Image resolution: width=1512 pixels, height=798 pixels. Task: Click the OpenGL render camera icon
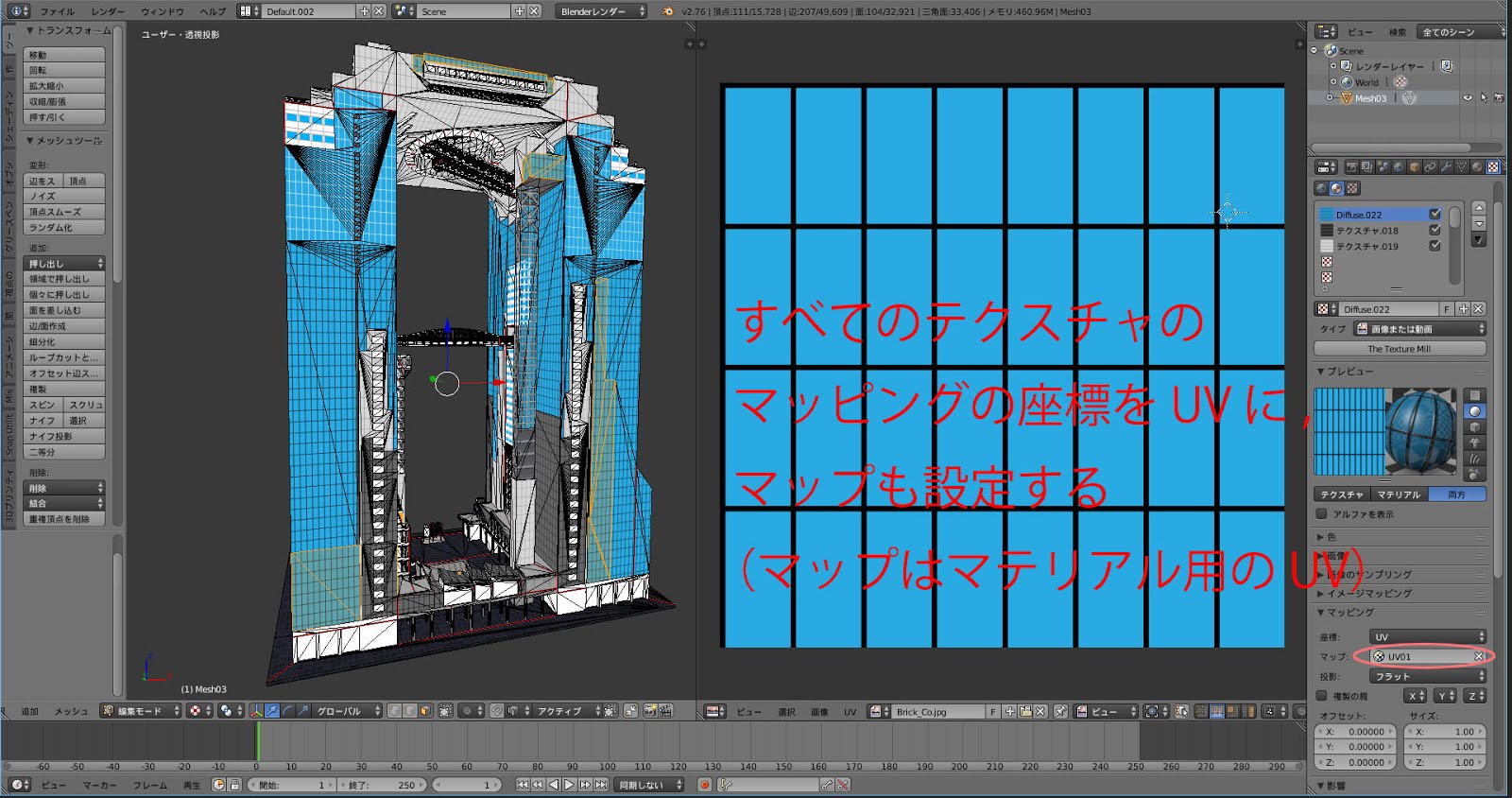tap(650, 711)
